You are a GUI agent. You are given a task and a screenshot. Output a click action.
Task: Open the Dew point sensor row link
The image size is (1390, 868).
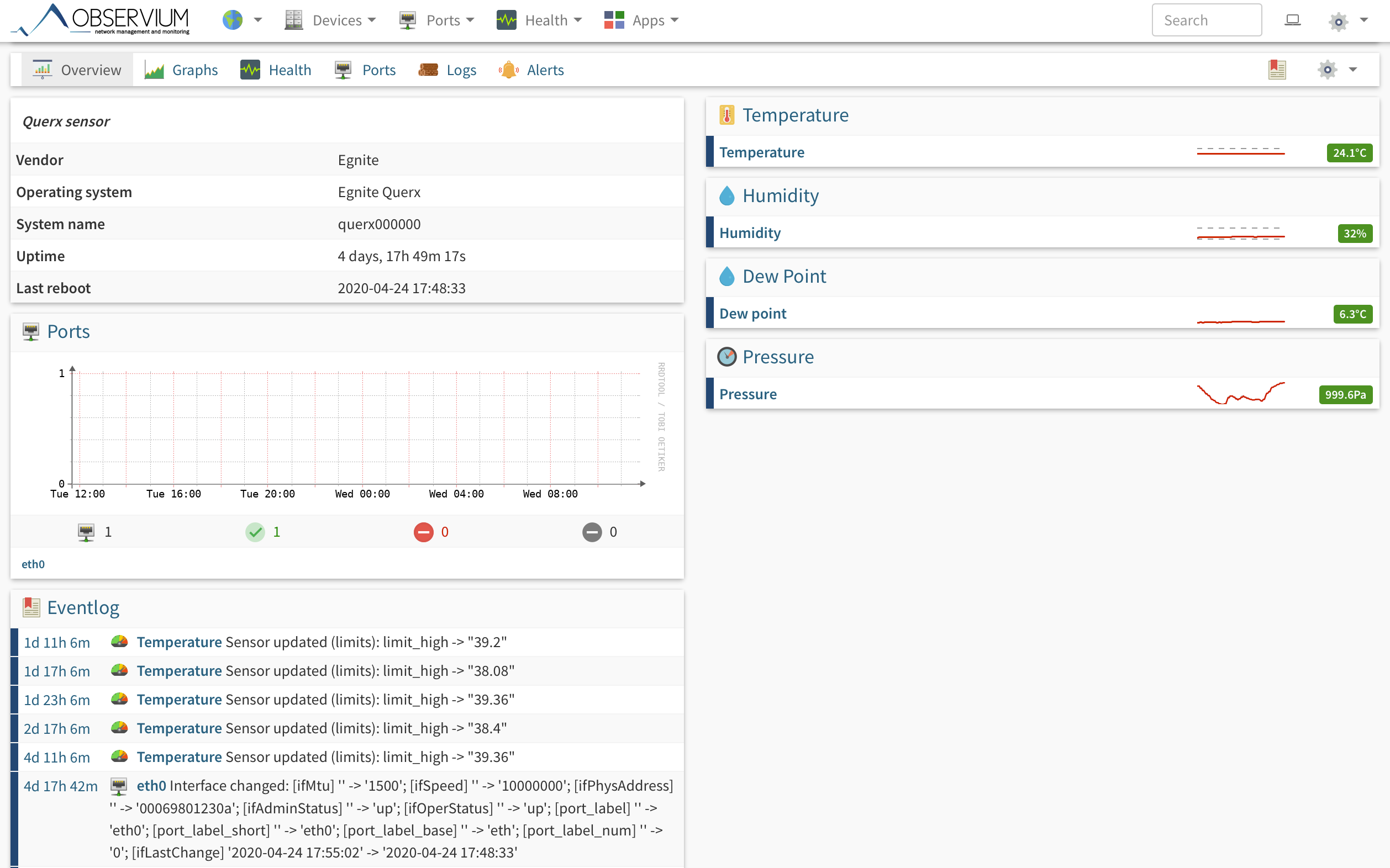(x=752, y=314)
